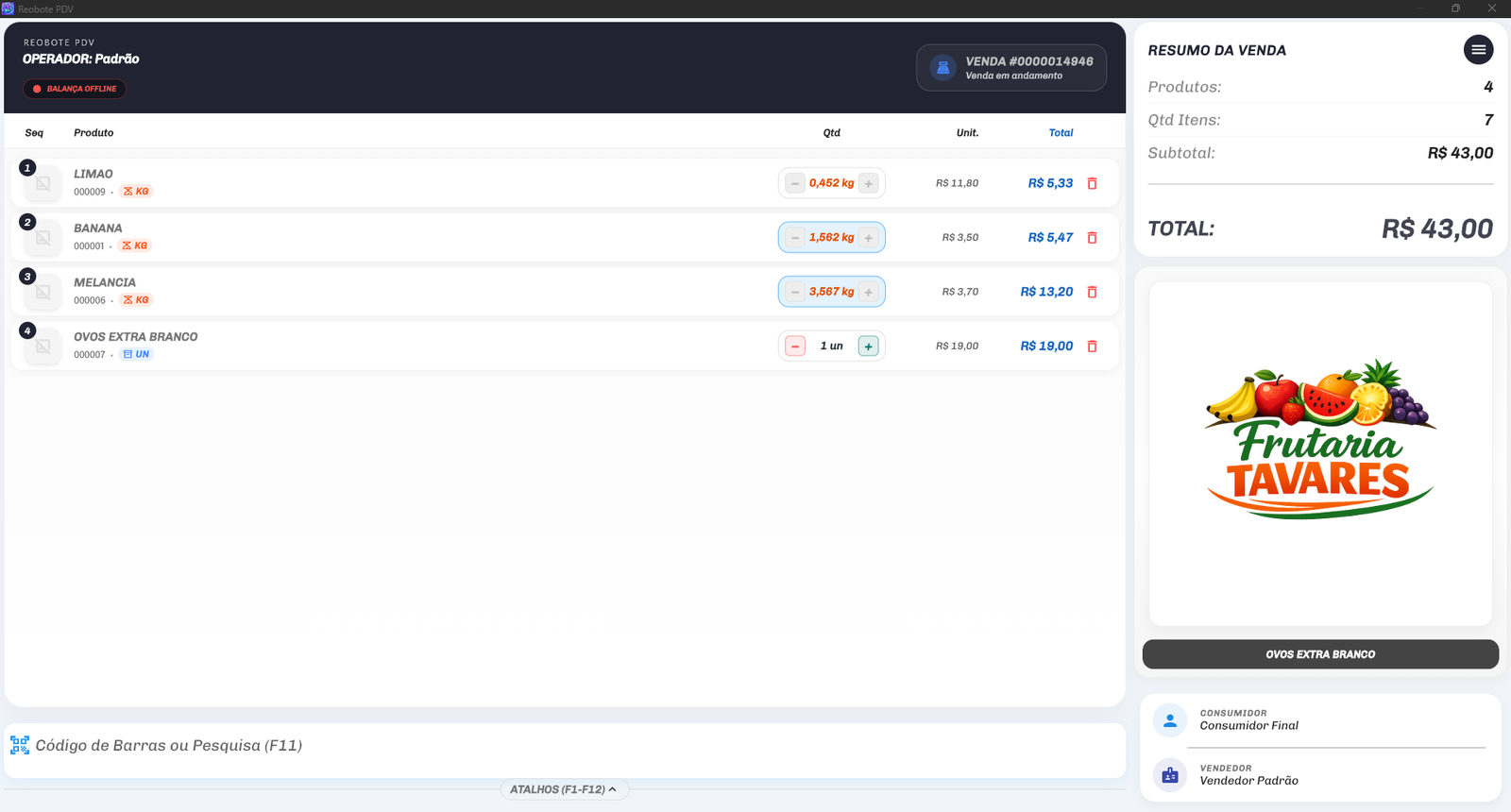
Task: Delete the LIMAO item with trash icon
Action: pyautogui.click(x=1092, y=183)
